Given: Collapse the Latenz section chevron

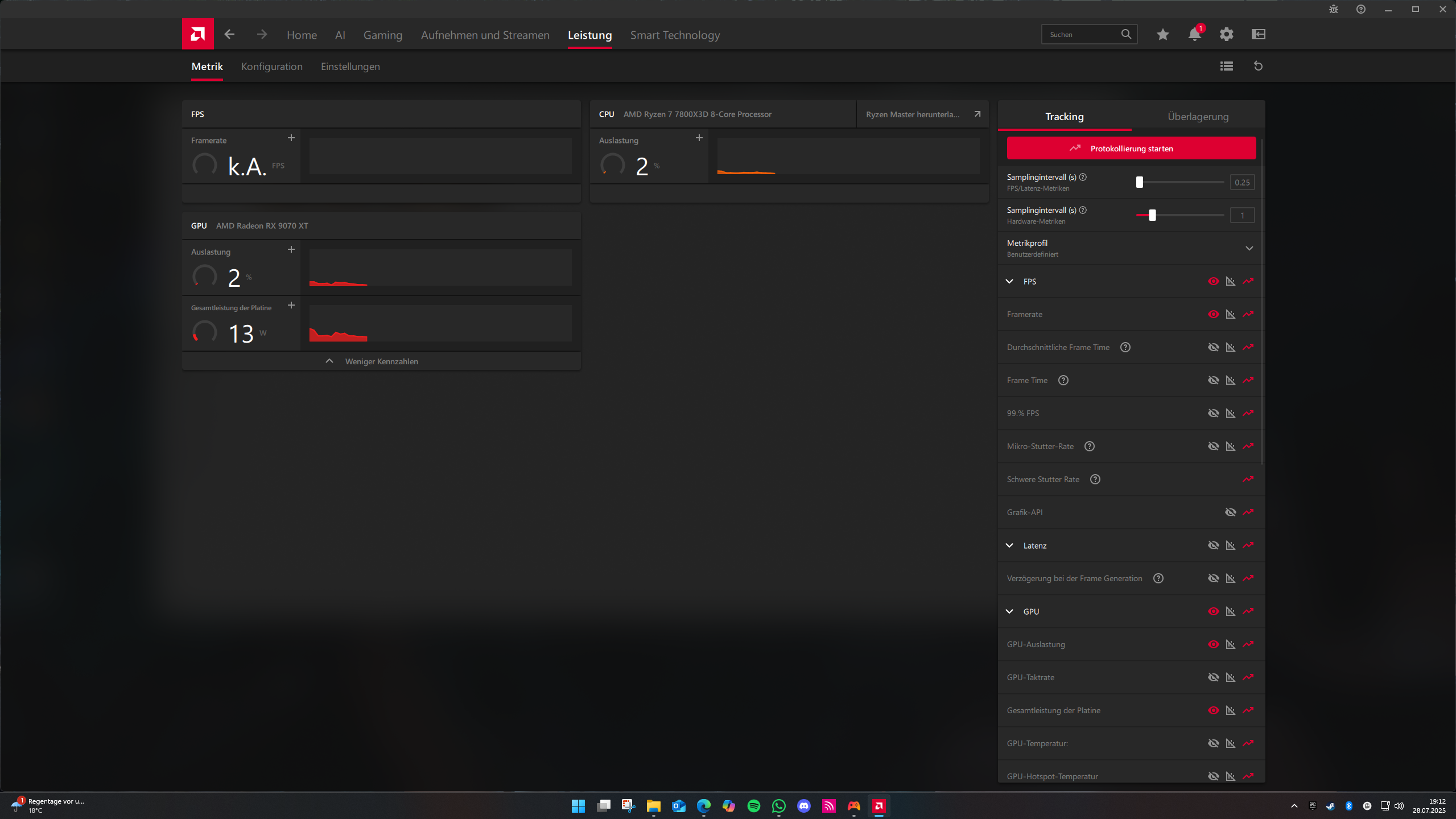Looking at the screenshot, I should pos(1009,545).
